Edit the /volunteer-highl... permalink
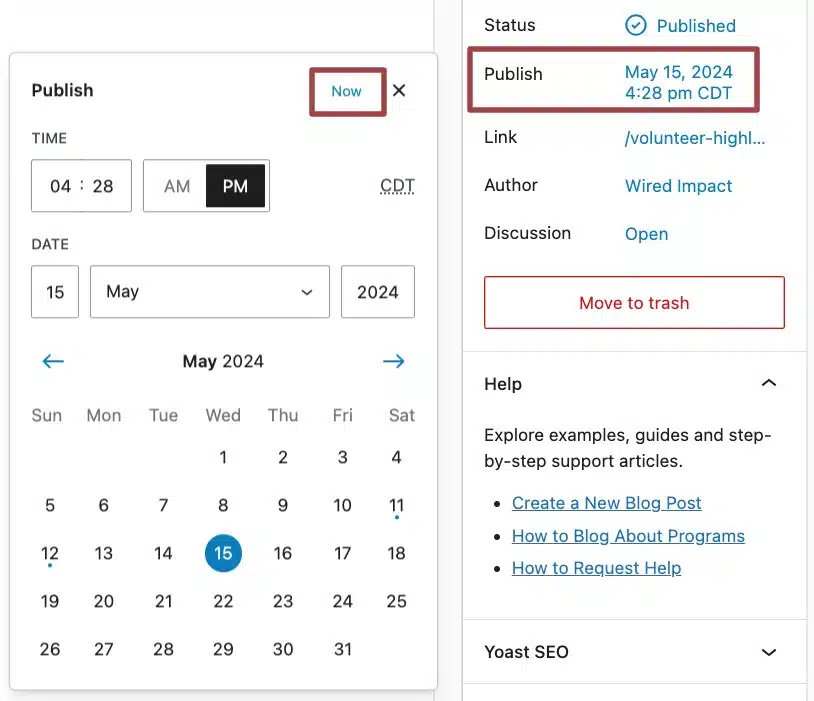Screen dimensions: 814x701 [695, 138]
